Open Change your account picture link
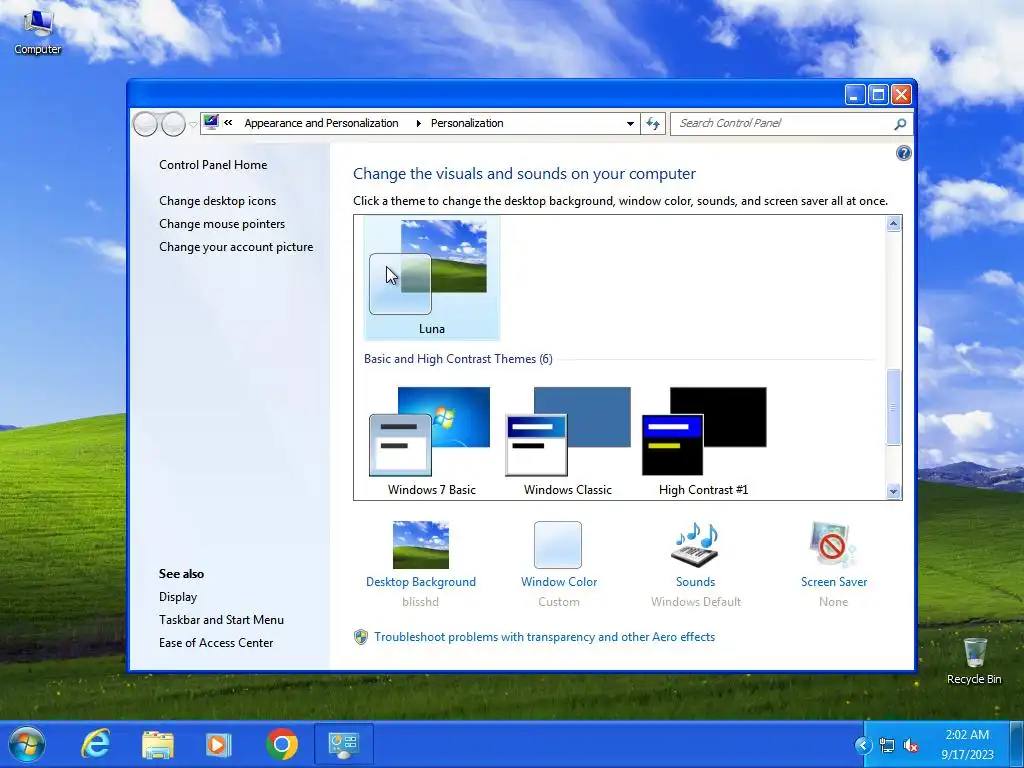 click(236, 247)
